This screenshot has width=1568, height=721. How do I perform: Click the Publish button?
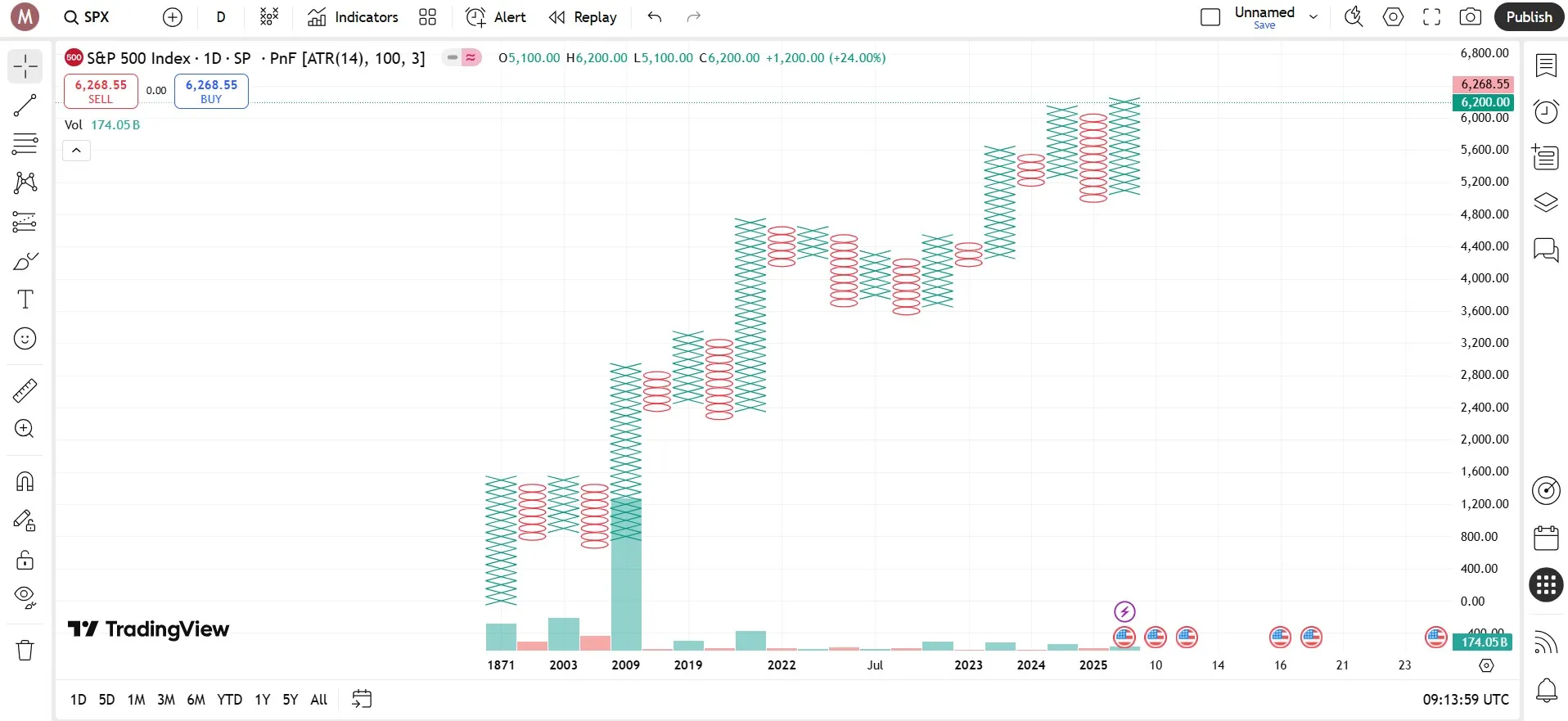point(1529,17)
